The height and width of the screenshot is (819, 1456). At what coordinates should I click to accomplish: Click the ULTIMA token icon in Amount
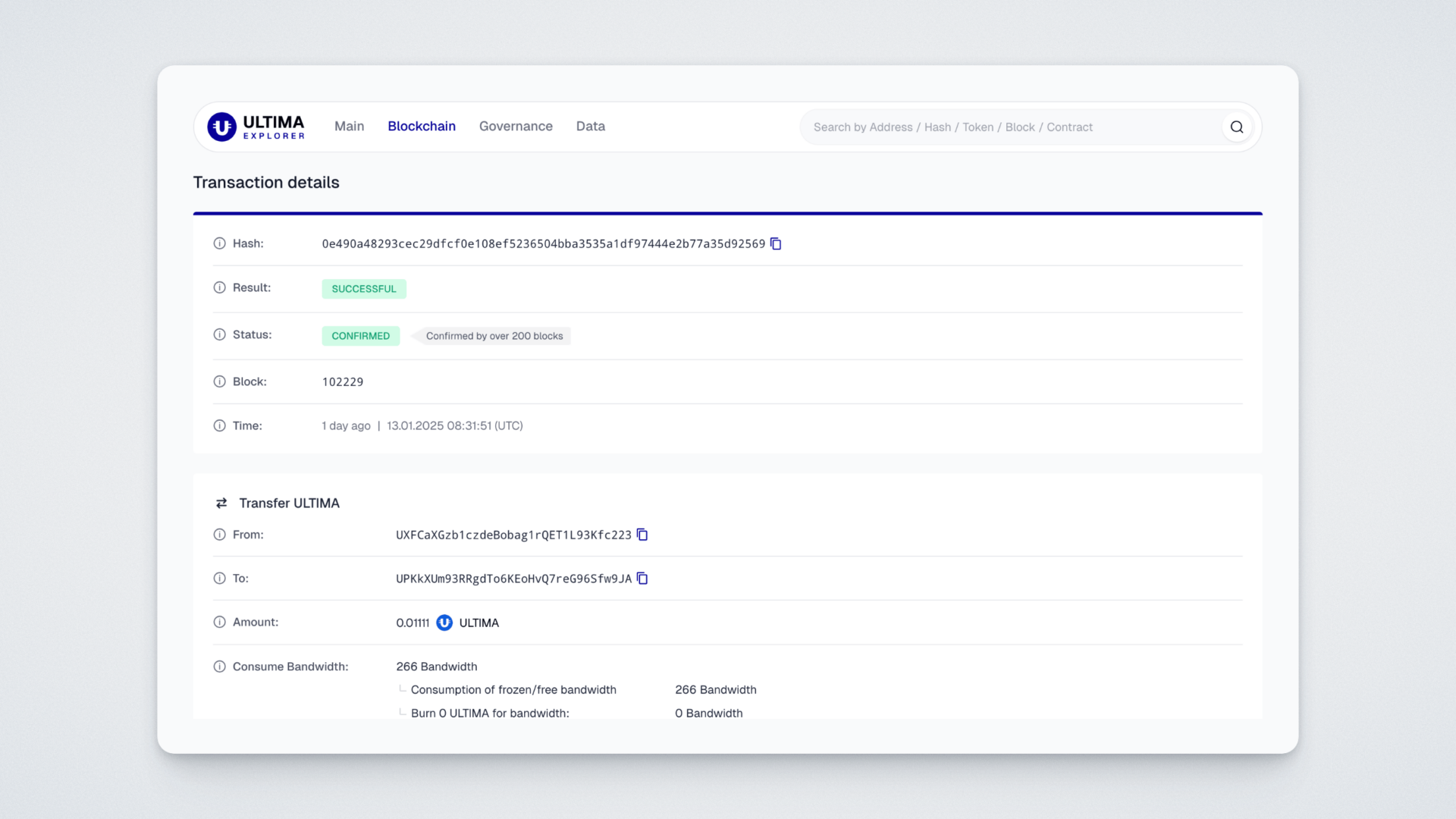(444, 623)
